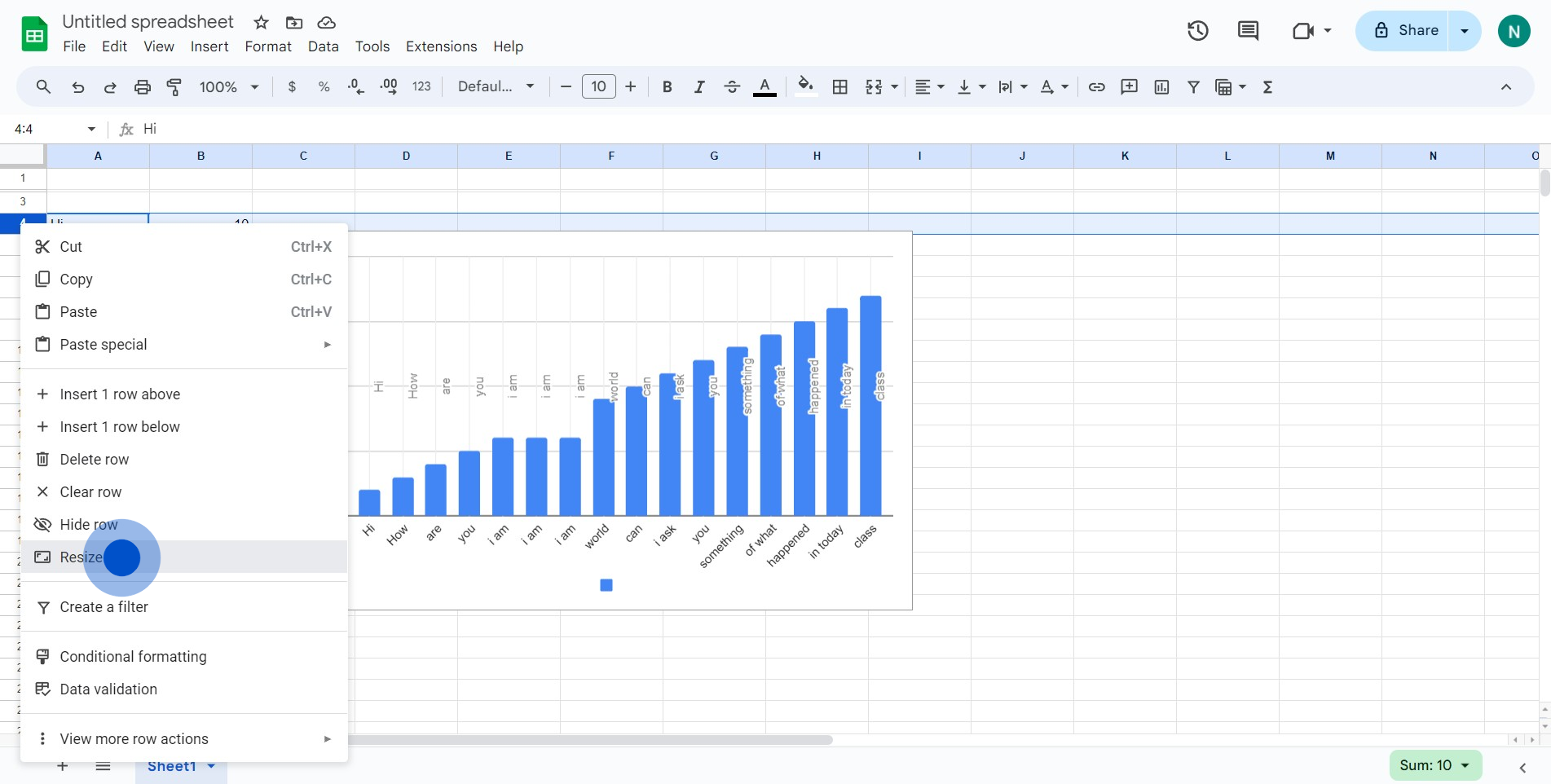Select Delete row from context menu
The image size is (1551, 784).
click(x=95, y=460)
